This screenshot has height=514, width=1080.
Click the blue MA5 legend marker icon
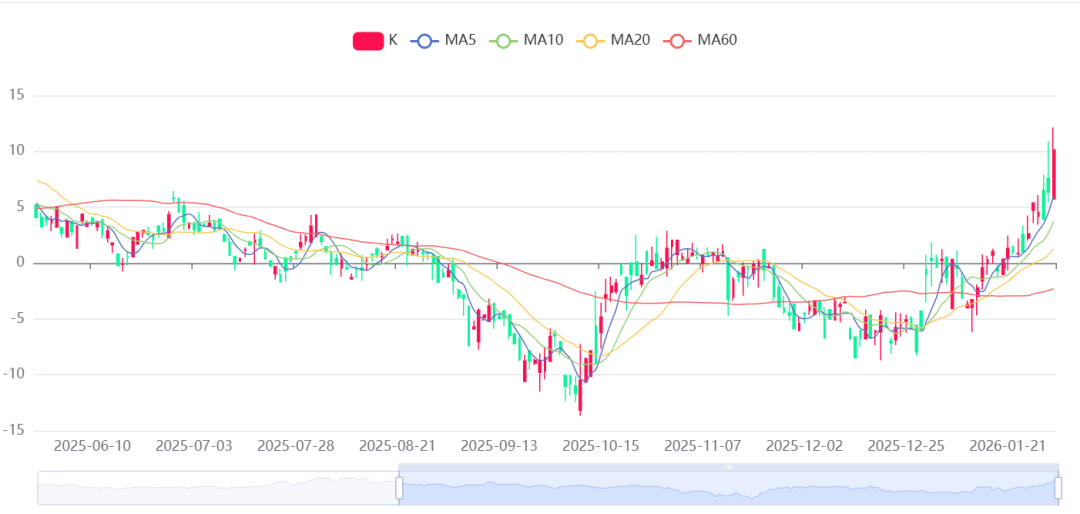coord(426,40)
